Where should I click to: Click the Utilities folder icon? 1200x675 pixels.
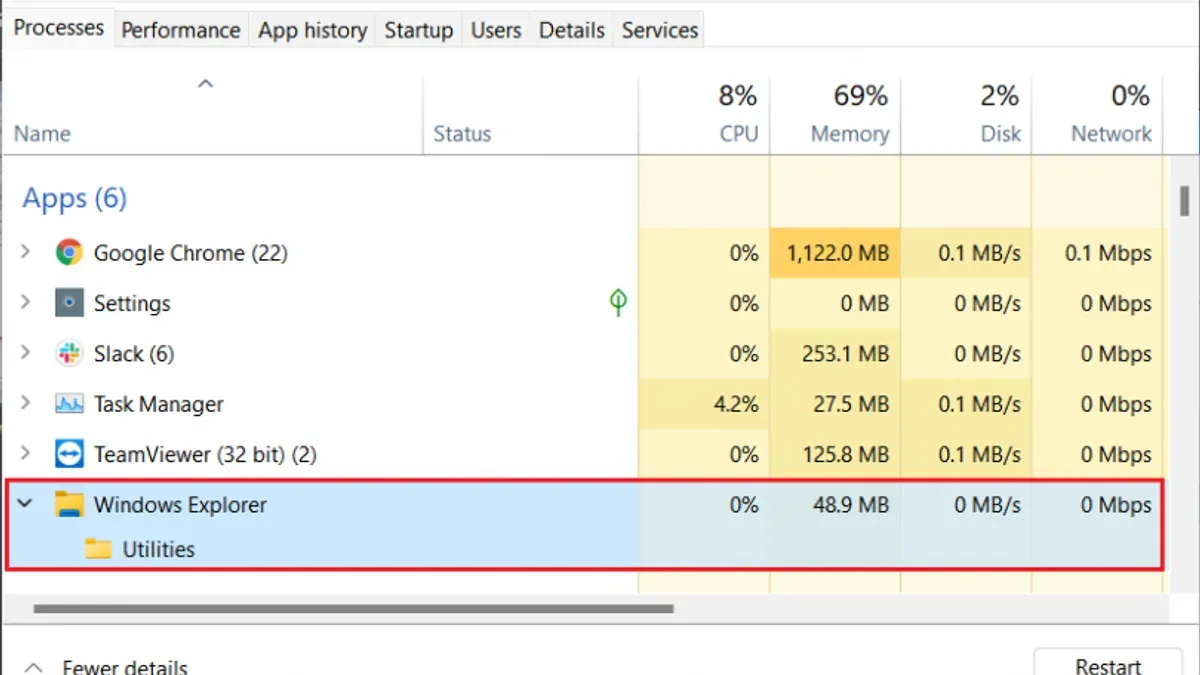coord(98,548)
